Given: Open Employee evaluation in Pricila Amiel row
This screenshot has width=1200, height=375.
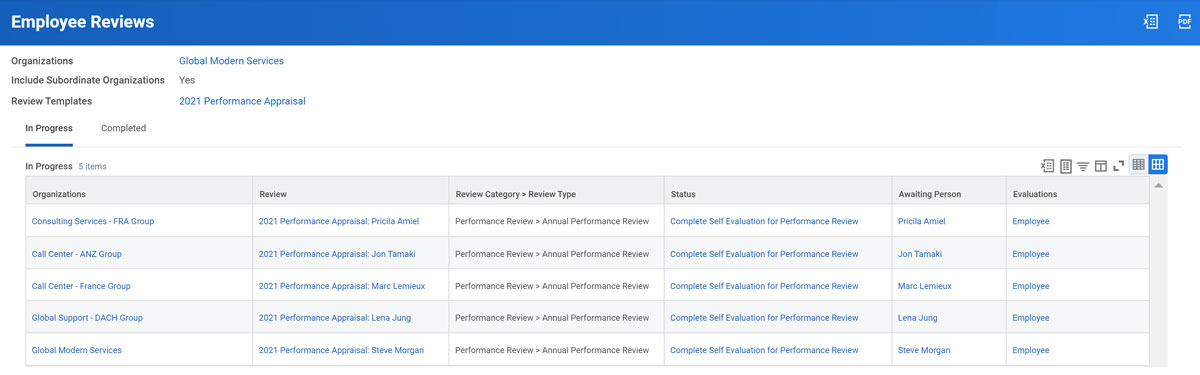Looking at the screenshot, I should [1031, 221].
